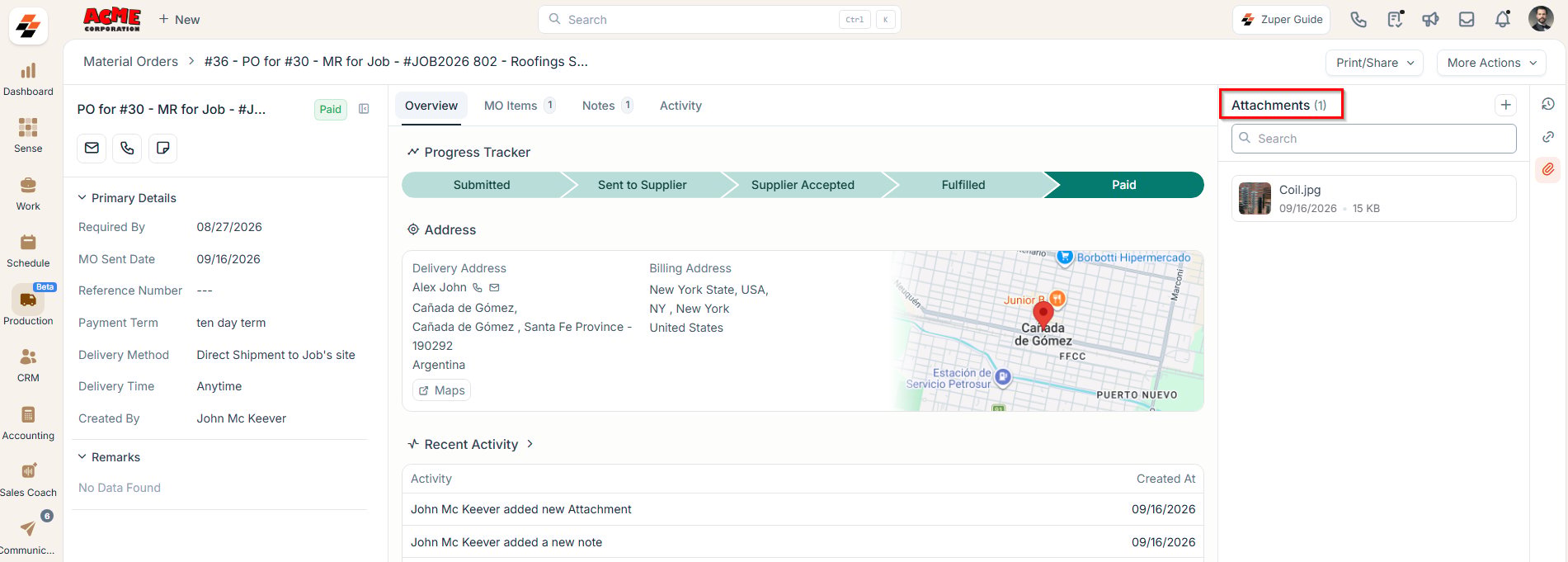
Task: Open the inbox icon in top bar
Action: [1467, 20]
